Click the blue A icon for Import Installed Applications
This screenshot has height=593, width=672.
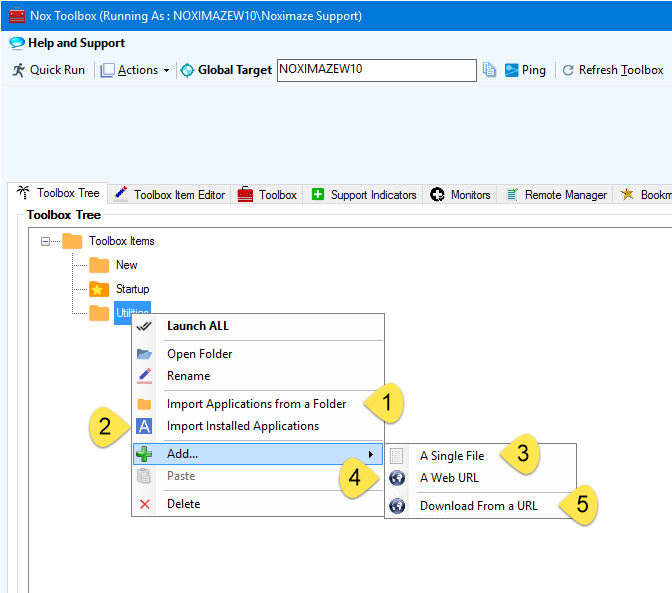tap(144, 426)
